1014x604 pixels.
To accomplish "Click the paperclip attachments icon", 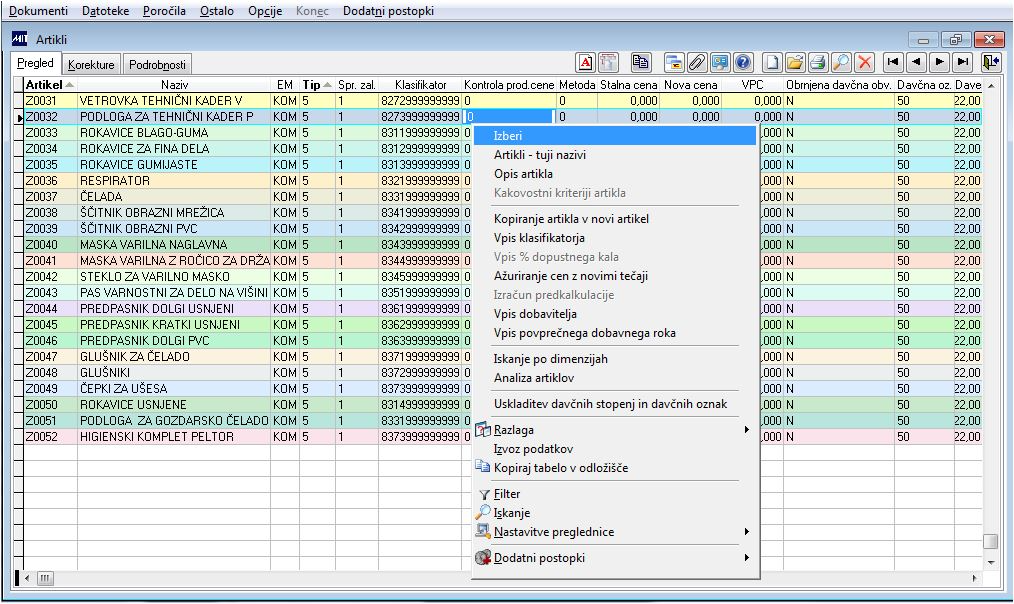I will pyautogui.click(x=697, y=62).
